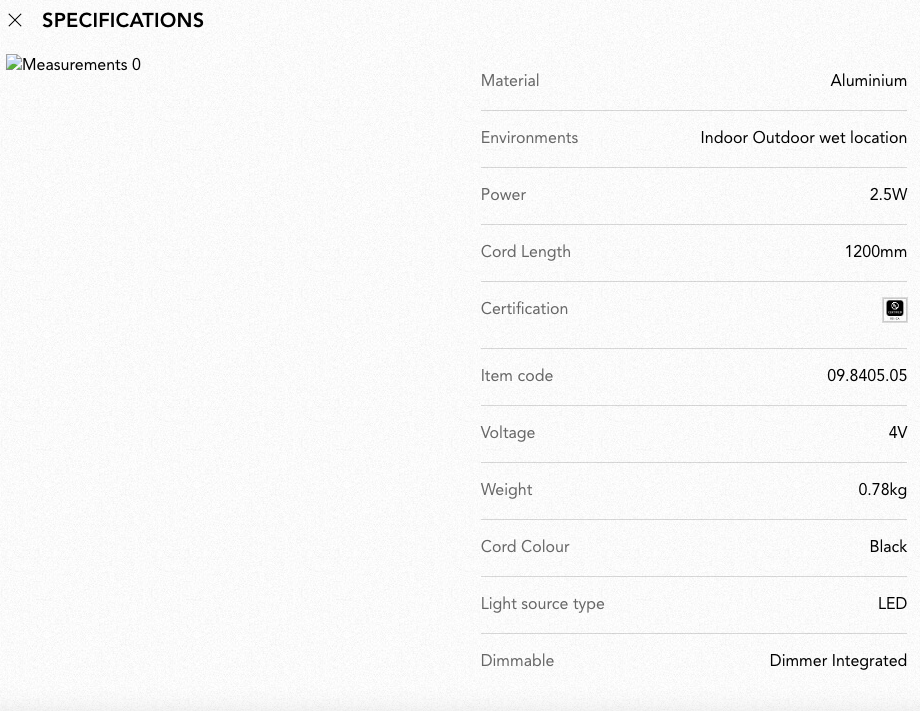The image size is (920, 711).
Task: Select the item code 09.8405.05
Action: point(867,375)
